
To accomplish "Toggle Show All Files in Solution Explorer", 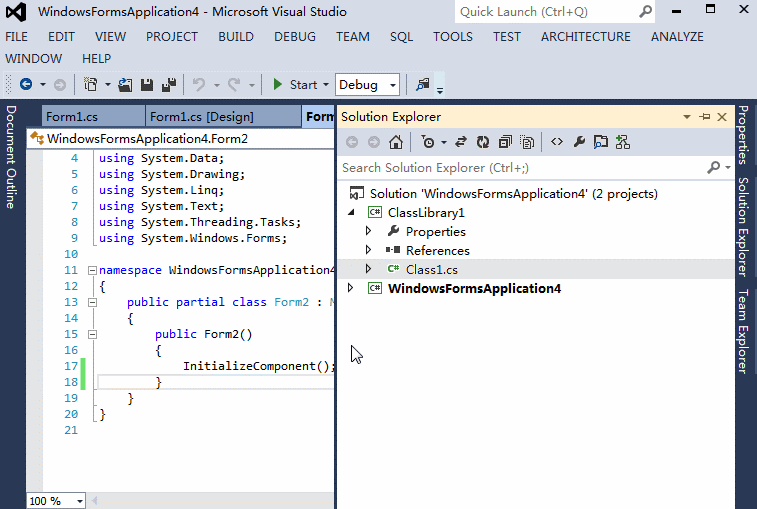I will click(x=527, y=142).
